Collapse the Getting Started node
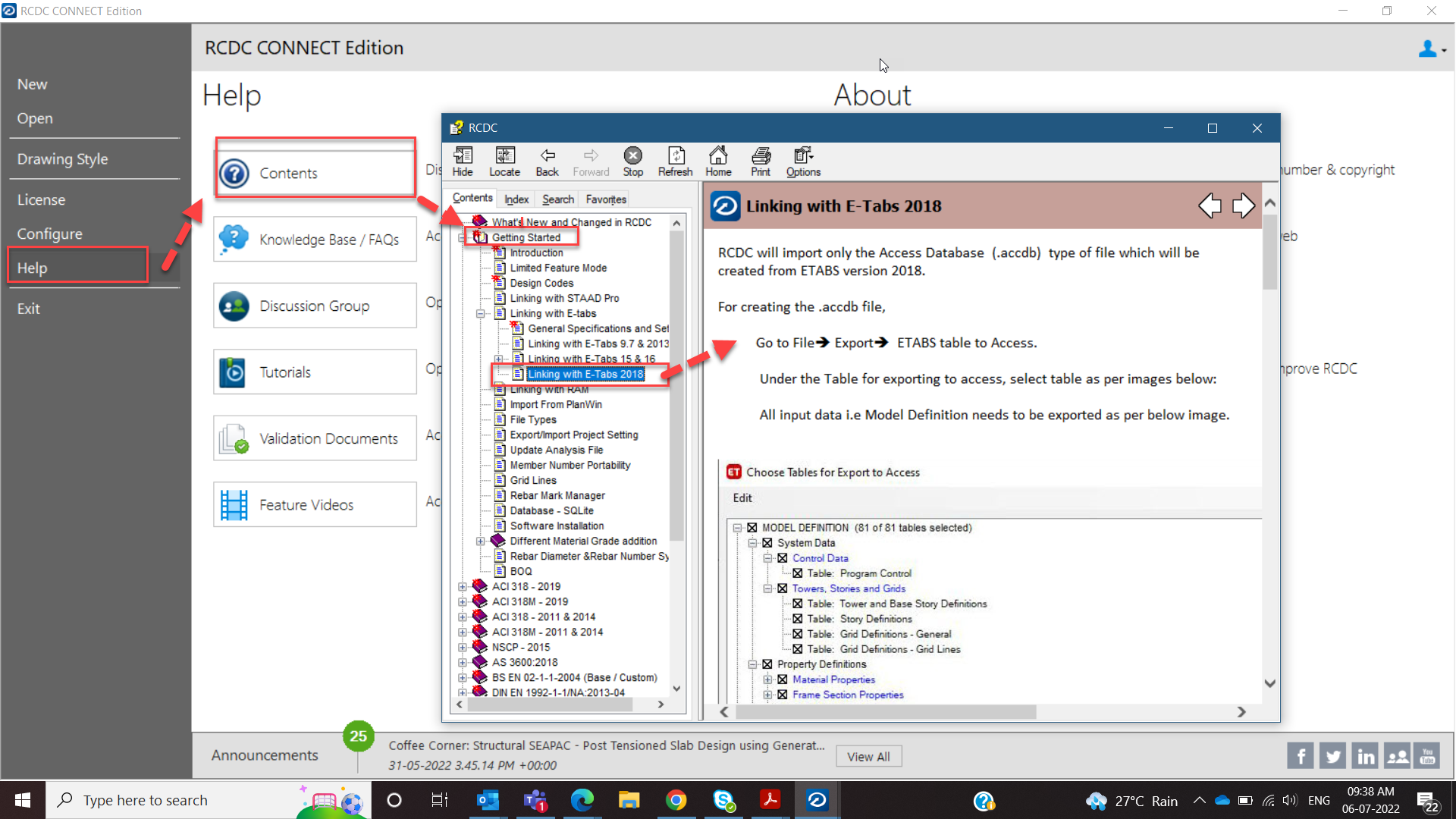1456x819 pixels. [x=463, y=238]
